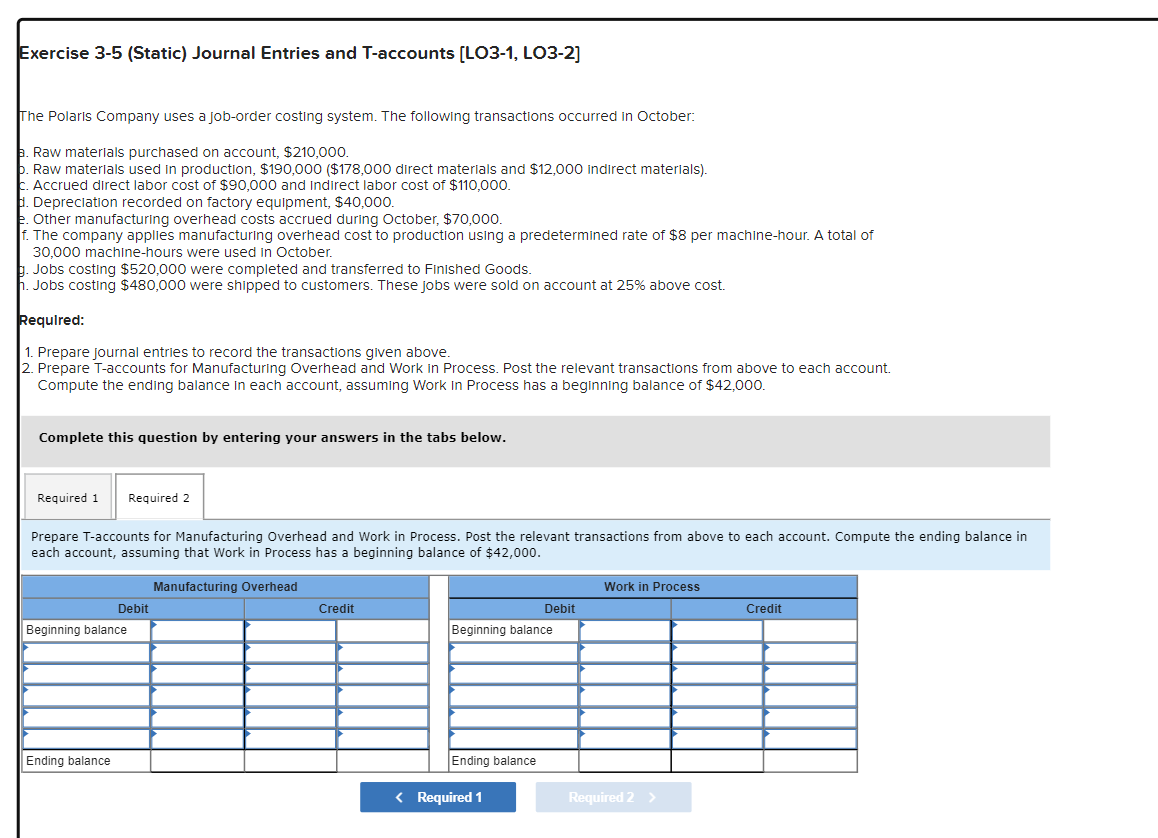1158x838 pixels.
Task: Click the first empty credit amount cell for Manufacturing Overhead
Action: 383,650
